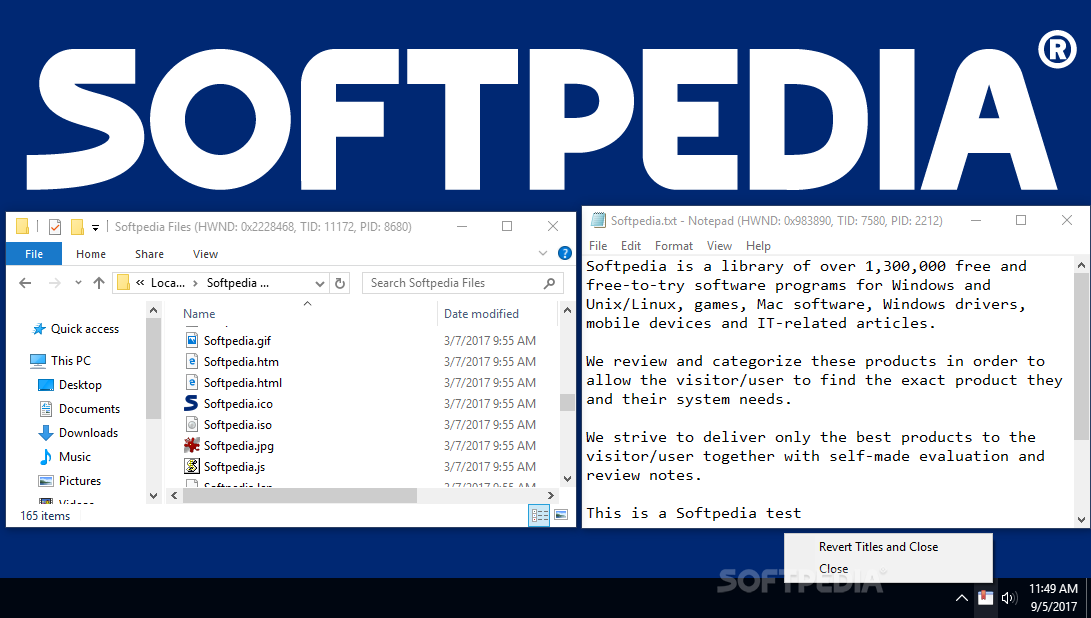Select the Softpedia.jpg file icon

191,445
